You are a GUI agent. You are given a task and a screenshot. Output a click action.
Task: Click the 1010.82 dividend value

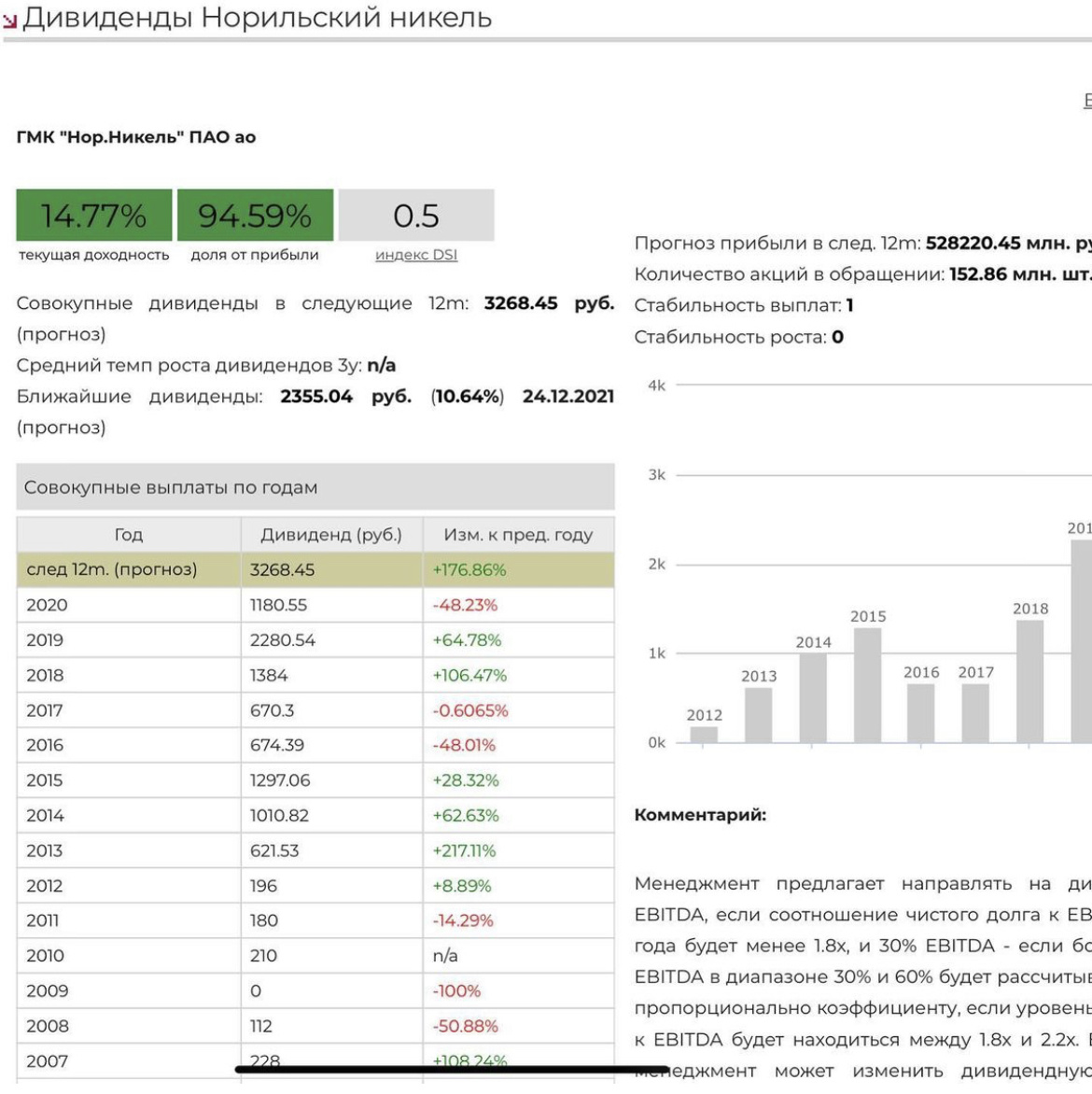click(x=279, y=815)
